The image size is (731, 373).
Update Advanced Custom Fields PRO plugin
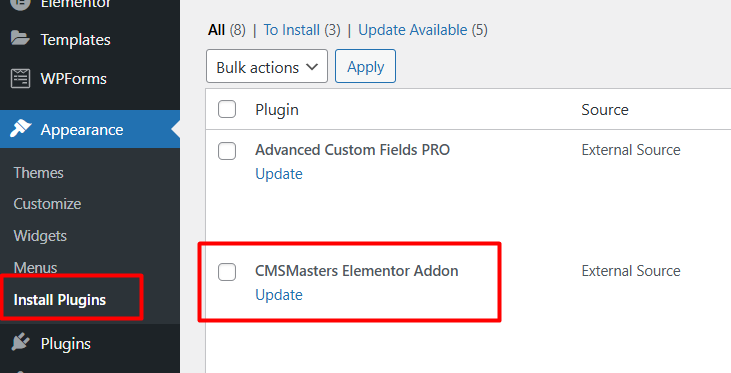pyautogui.click(x=279, y=174)
